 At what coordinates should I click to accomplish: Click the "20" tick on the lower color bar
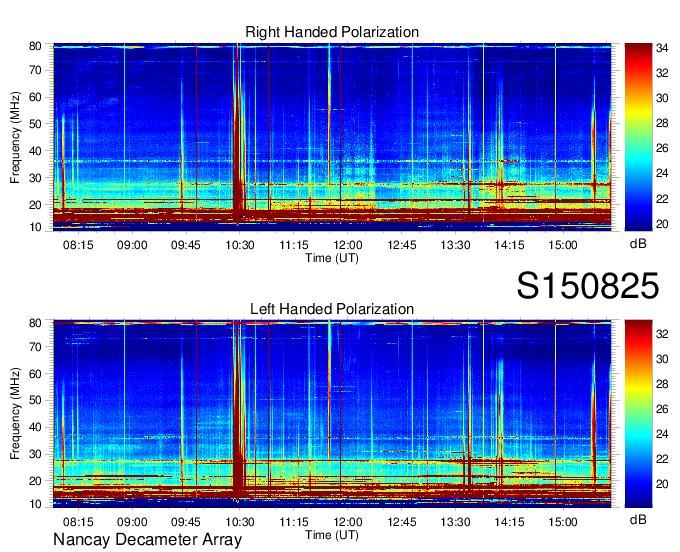(662, 484)
